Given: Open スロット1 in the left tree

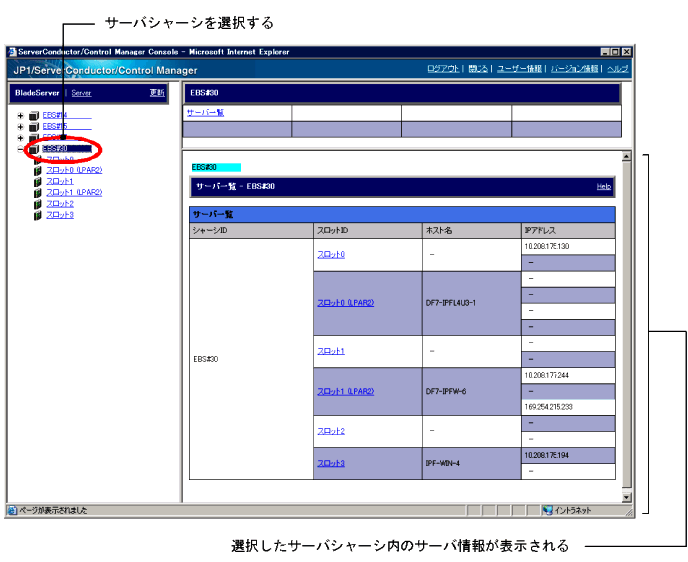Looking at the screenshot, I should [x=60, y=181].
